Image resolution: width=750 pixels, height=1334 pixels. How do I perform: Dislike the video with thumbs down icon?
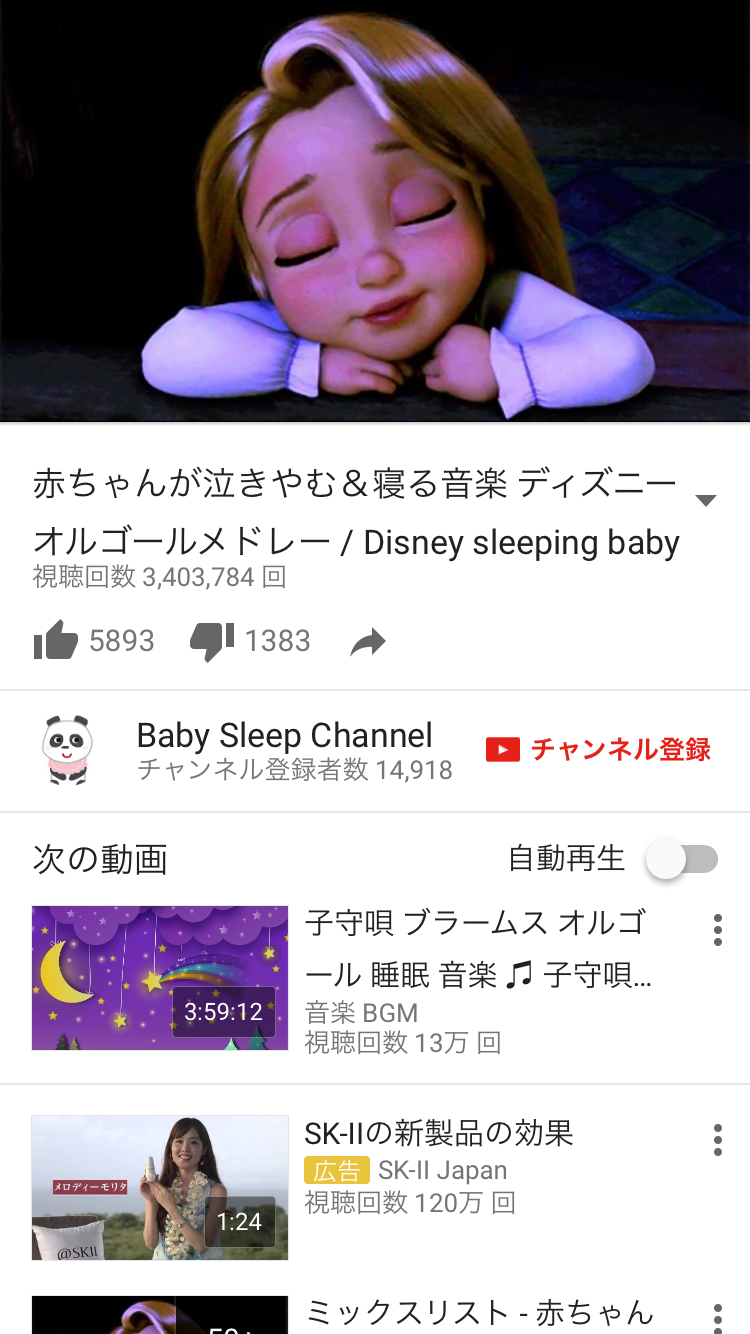212,641
